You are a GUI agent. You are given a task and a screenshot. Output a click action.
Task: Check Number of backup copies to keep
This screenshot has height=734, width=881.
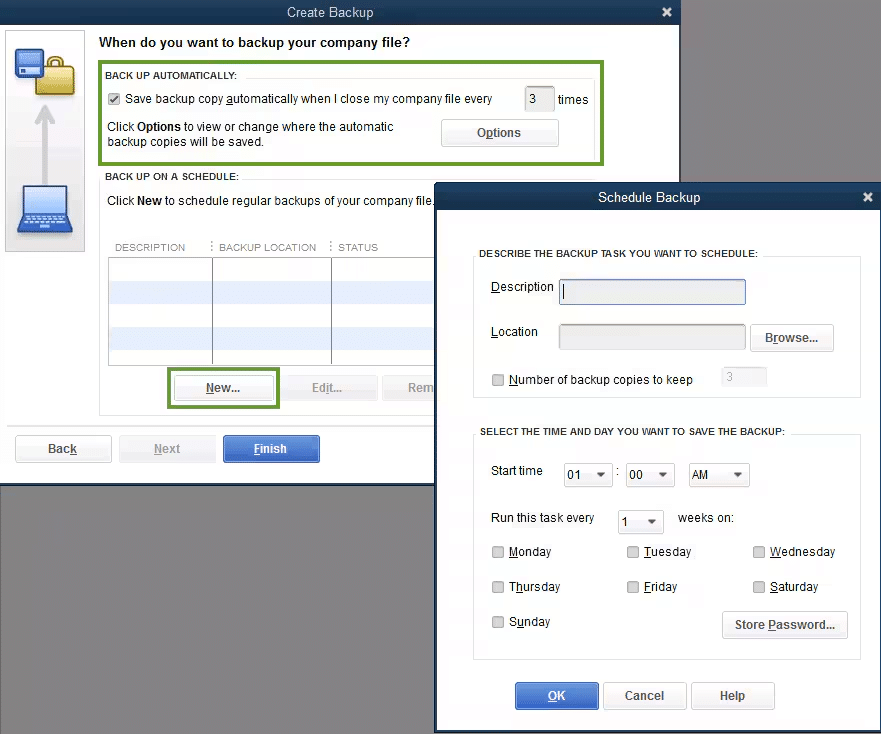click(497, 380)
